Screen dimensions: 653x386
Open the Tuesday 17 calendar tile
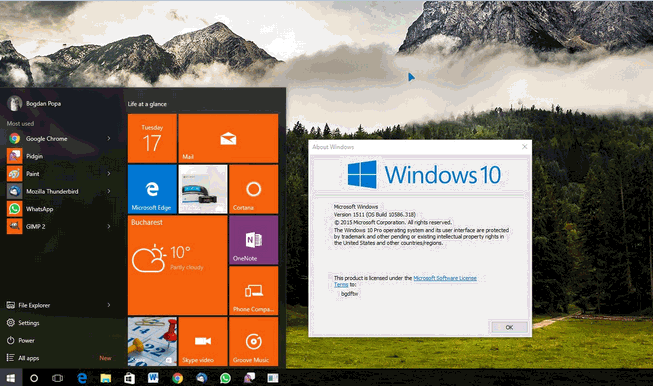152,138
